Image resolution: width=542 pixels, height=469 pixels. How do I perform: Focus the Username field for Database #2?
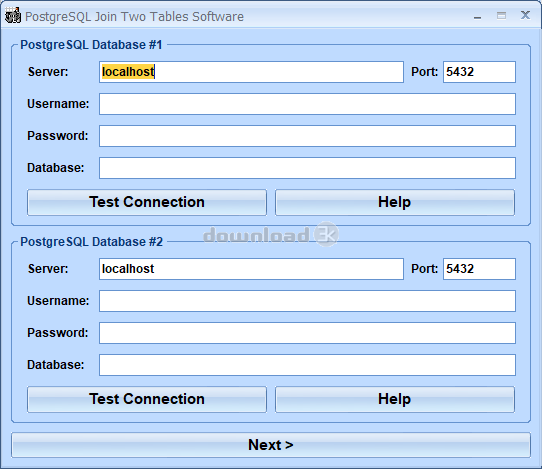click(307, 301)
